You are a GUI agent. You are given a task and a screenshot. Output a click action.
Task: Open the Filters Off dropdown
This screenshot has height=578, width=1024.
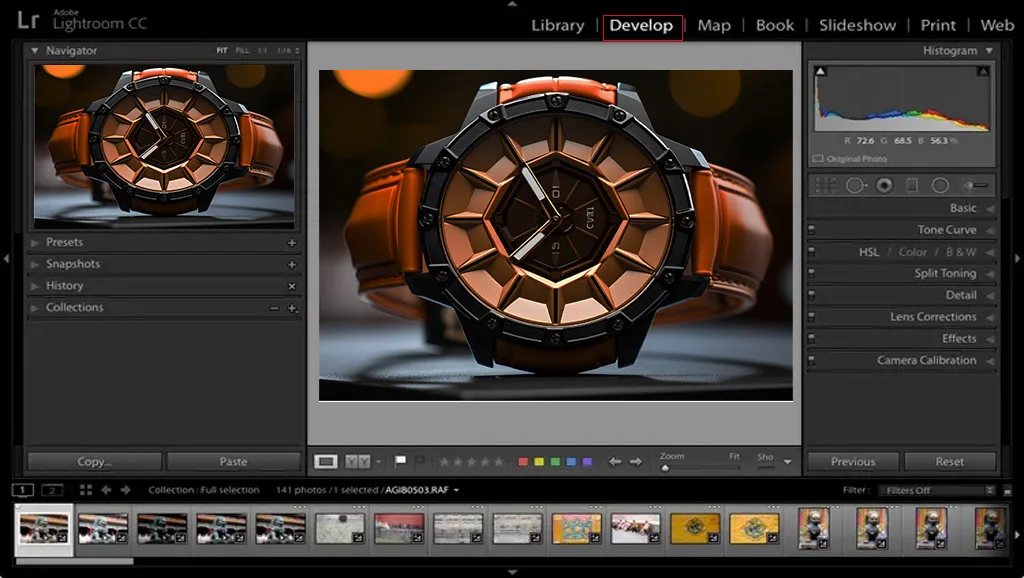click(936, 490)
